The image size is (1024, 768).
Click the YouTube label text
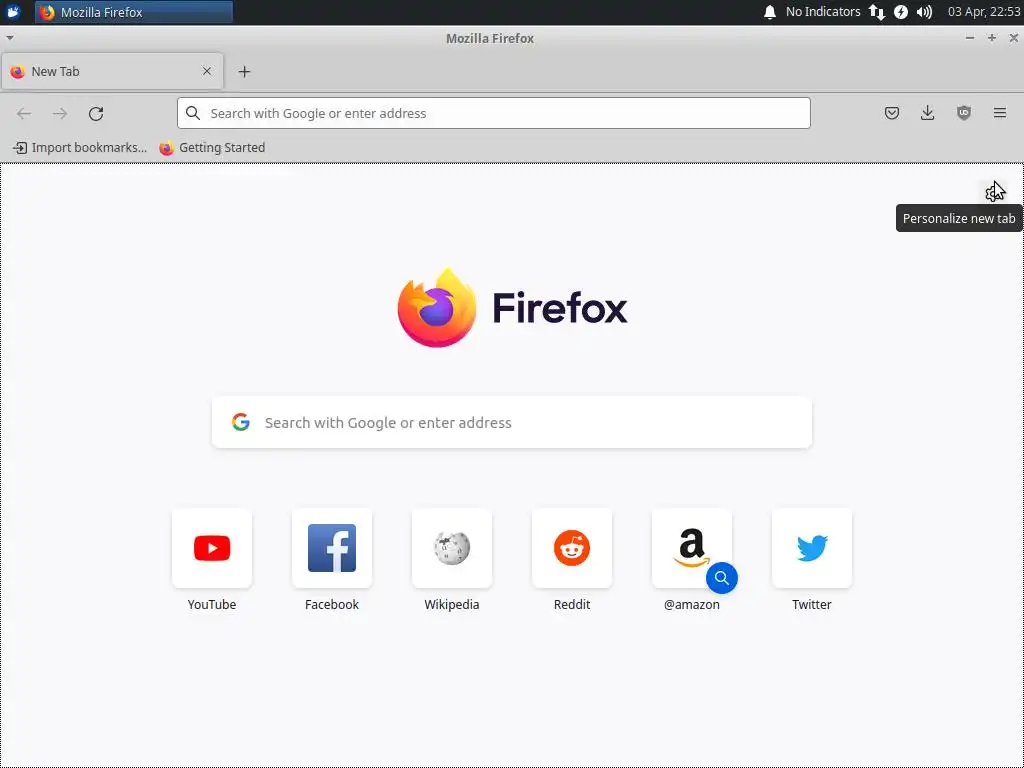[212, 605]
